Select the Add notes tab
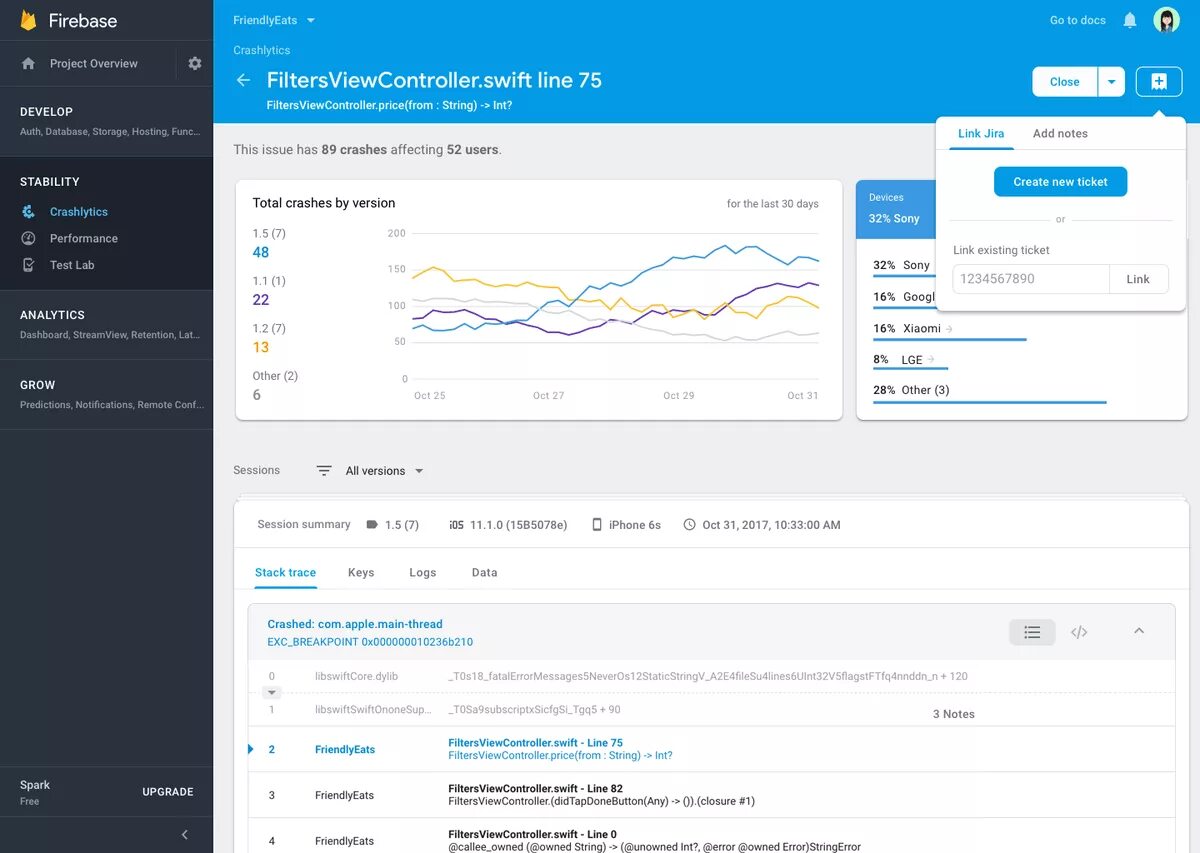 1060,133
